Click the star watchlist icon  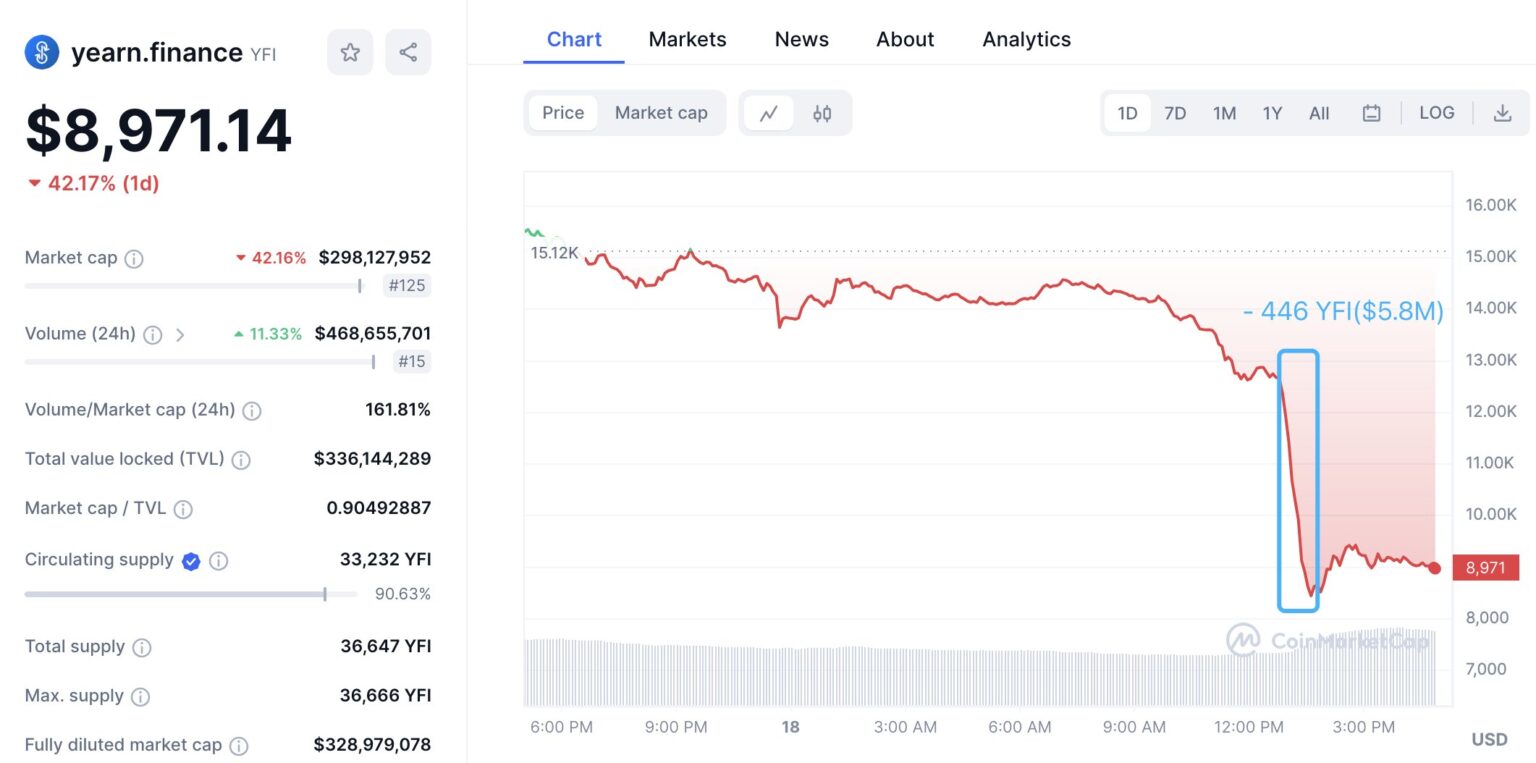[x=350, y=52]
